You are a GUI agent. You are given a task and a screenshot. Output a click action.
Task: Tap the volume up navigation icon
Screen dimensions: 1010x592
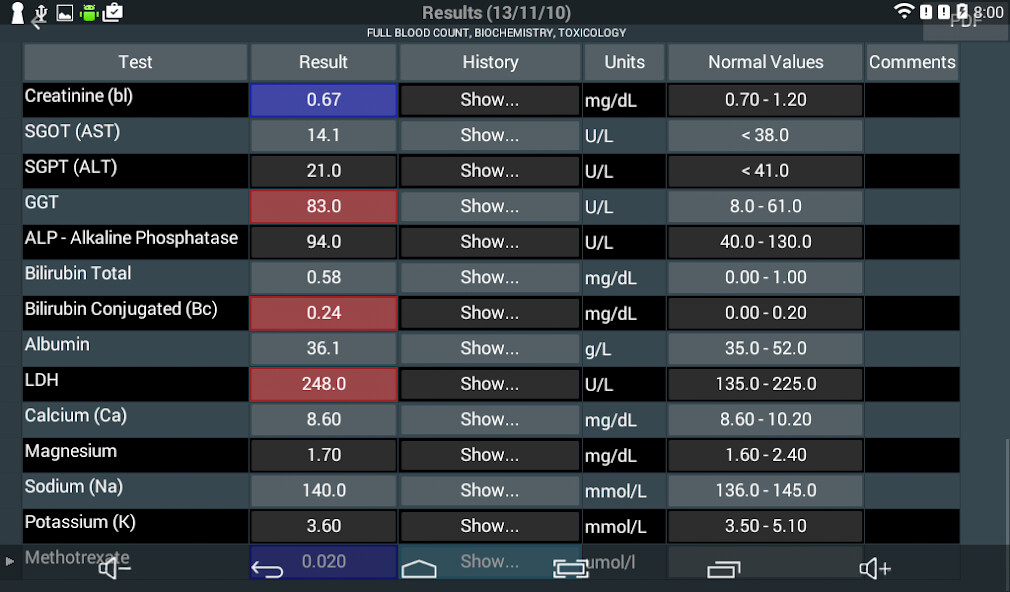coord(875,568)
